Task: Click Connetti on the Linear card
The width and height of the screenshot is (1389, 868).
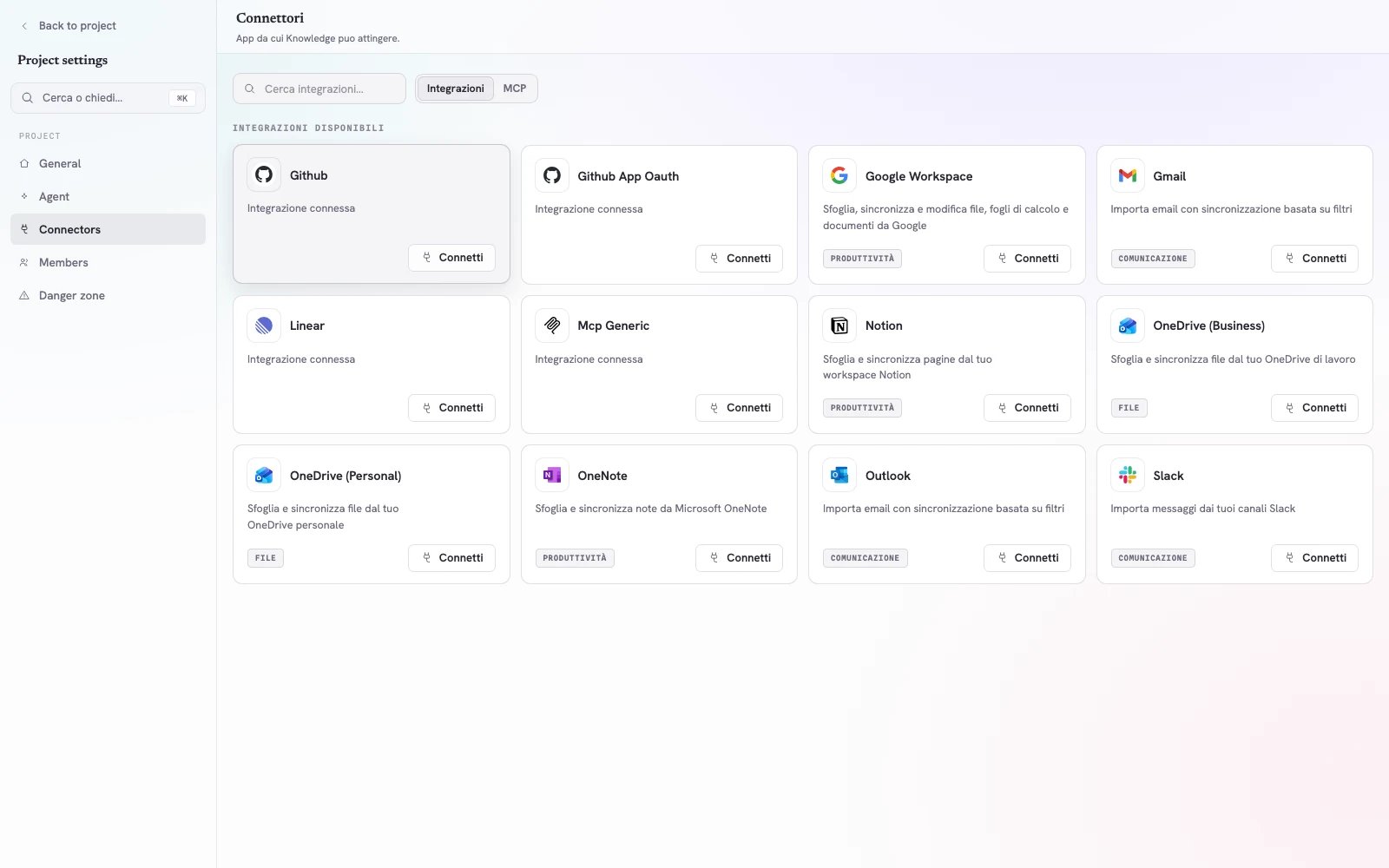Action: [x=451, y=408]
